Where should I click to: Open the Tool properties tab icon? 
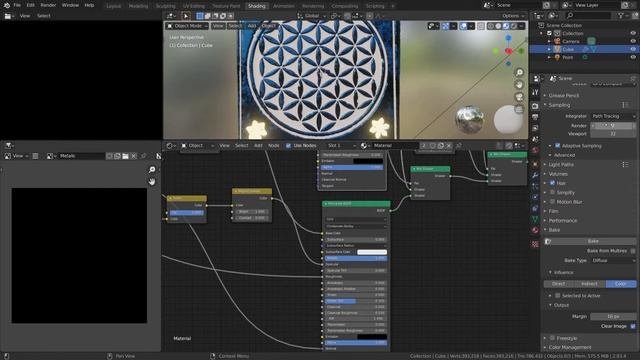535,93
